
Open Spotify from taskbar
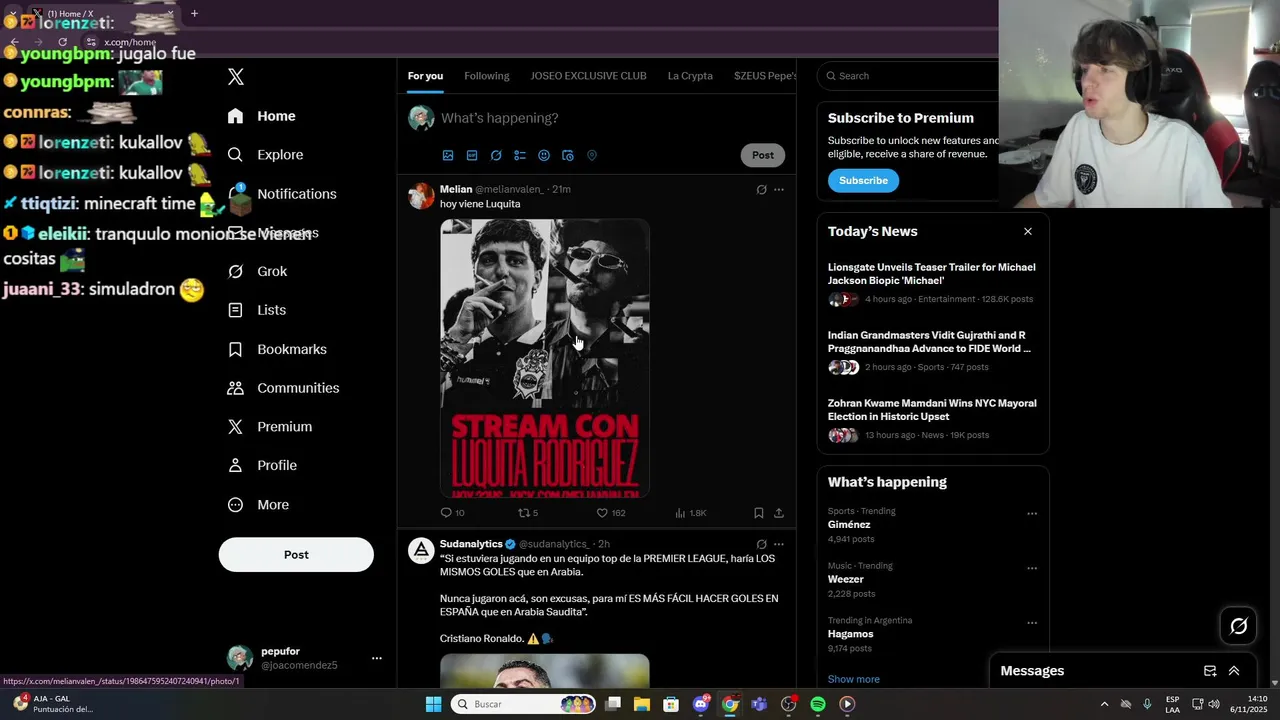click(x=818, y=704)
